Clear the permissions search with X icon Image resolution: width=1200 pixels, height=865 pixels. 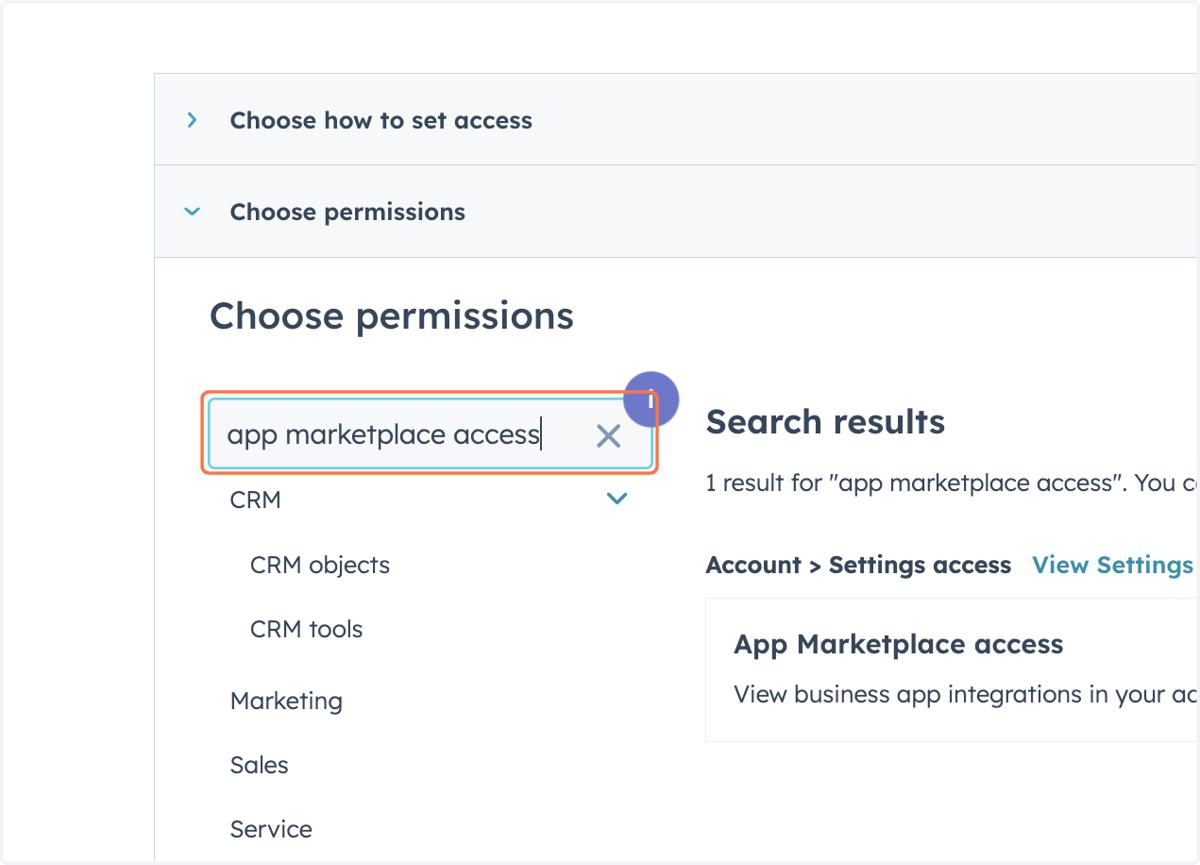(x=608, y=435)
